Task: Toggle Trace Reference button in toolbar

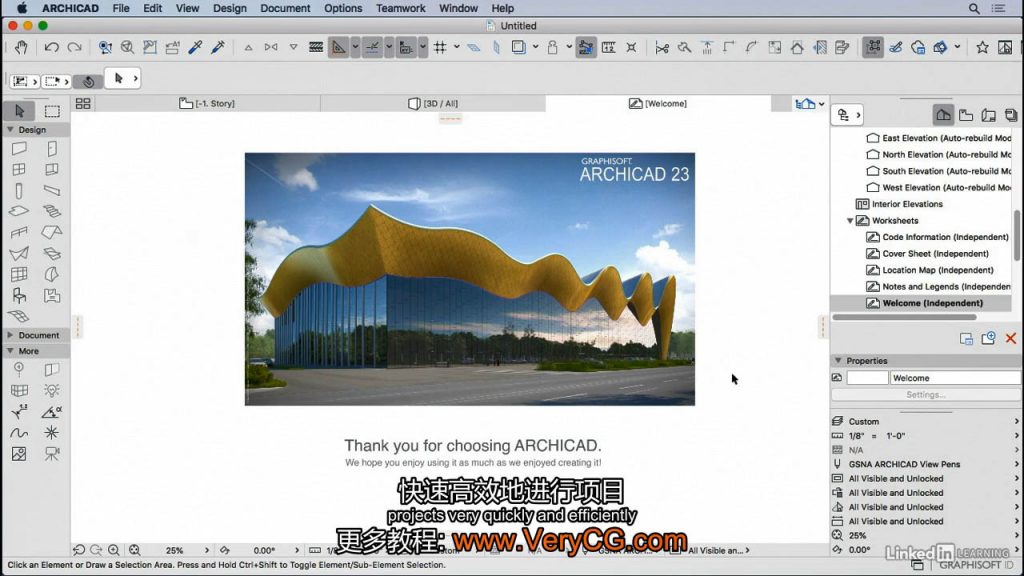Action: click(519, 47)
